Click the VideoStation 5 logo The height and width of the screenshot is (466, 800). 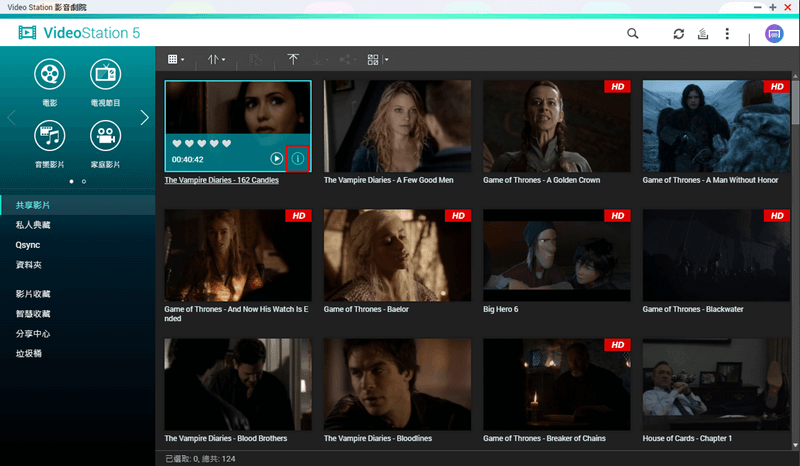79,33
